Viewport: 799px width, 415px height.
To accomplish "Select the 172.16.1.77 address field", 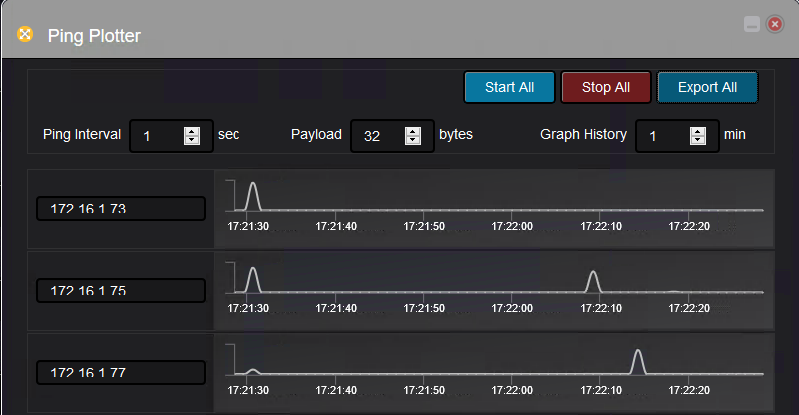I will [x=121, y=373].
